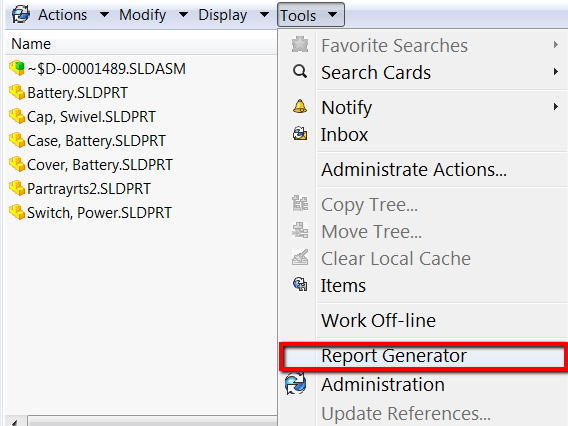Select file ~$D-00001489.SLDASM
The image size is (568, 426).
[x=106, y=68]
